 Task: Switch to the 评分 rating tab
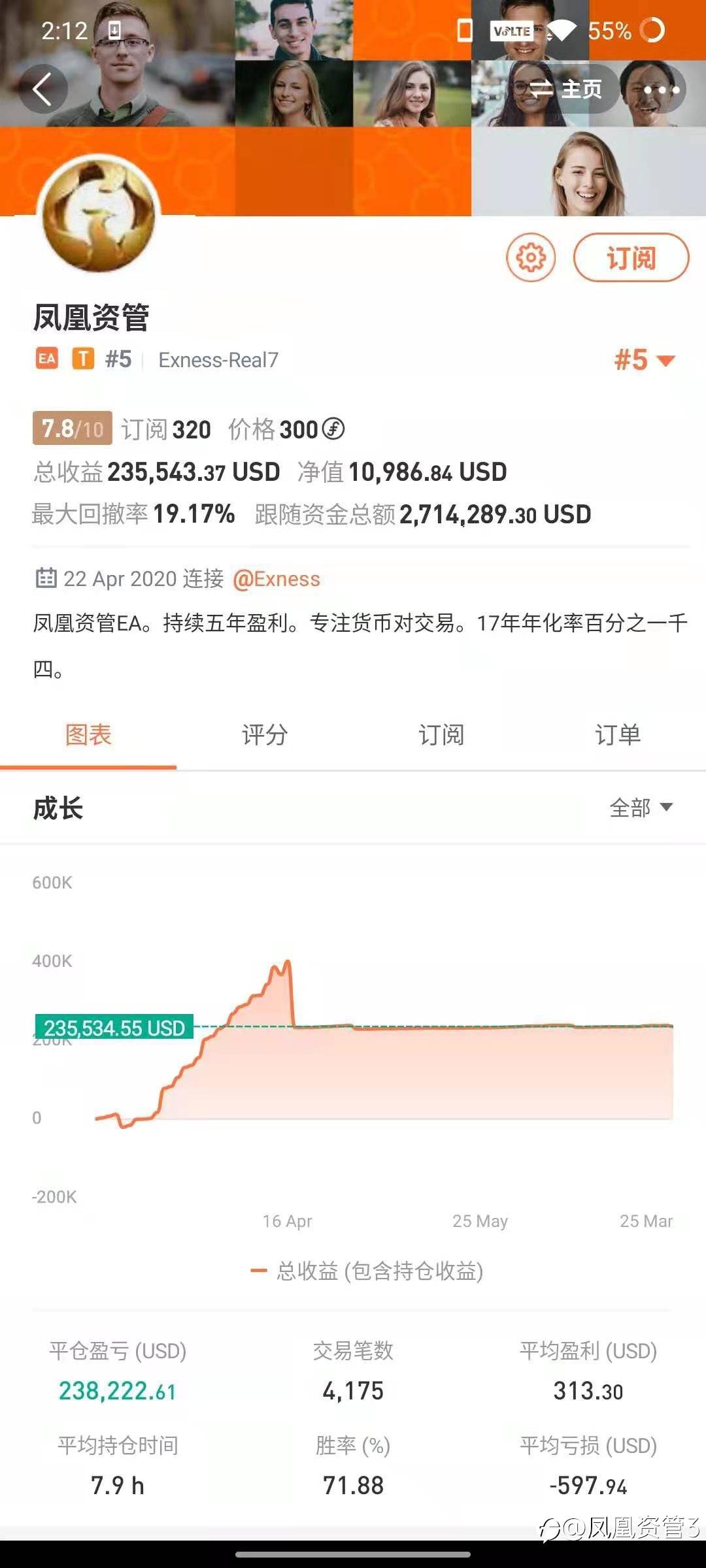[x=265, y=735]
